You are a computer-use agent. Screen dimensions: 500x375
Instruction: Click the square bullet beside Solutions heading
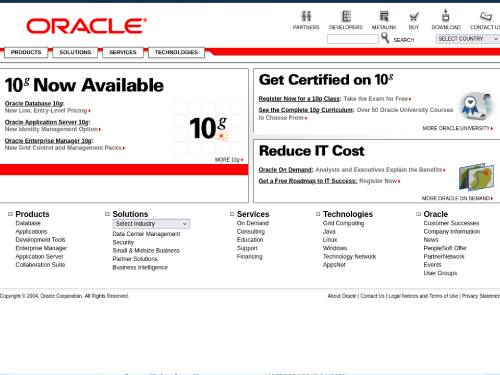[x=107, y=214]
